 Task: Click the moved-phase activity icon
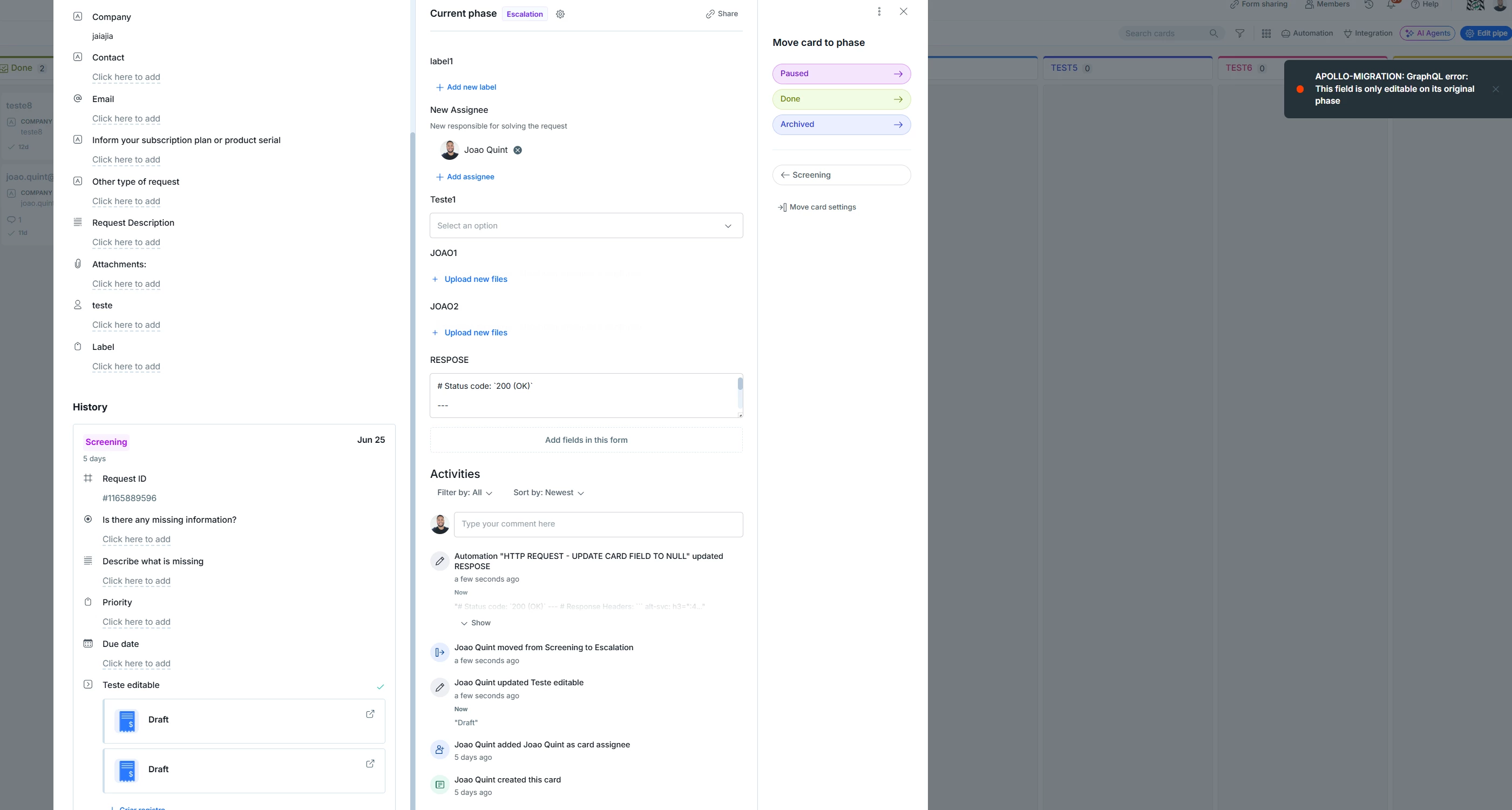(x=439, y=652)
